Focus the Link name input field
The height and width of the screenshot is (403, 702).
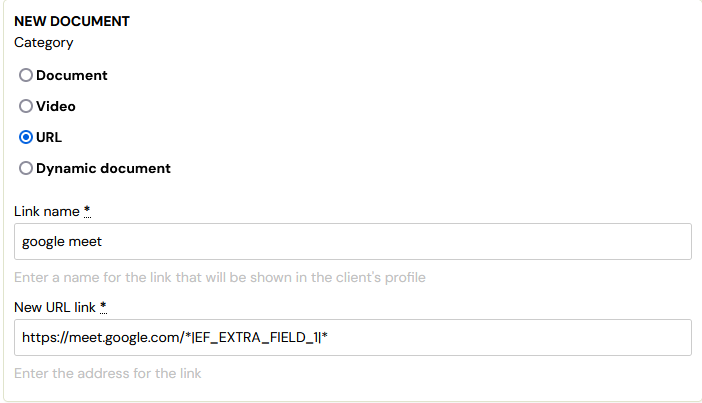353,241
